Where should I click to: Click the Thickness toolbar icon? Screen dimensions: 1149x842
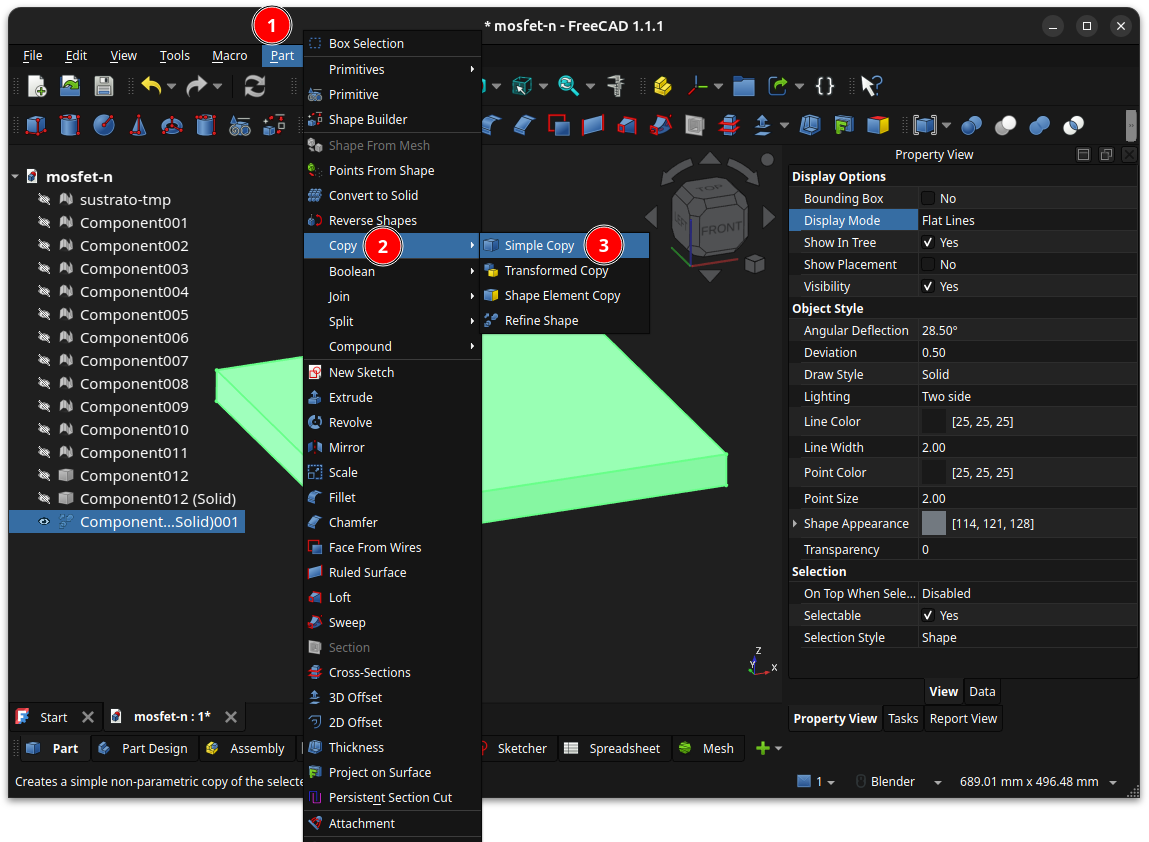tap(810, 125)
